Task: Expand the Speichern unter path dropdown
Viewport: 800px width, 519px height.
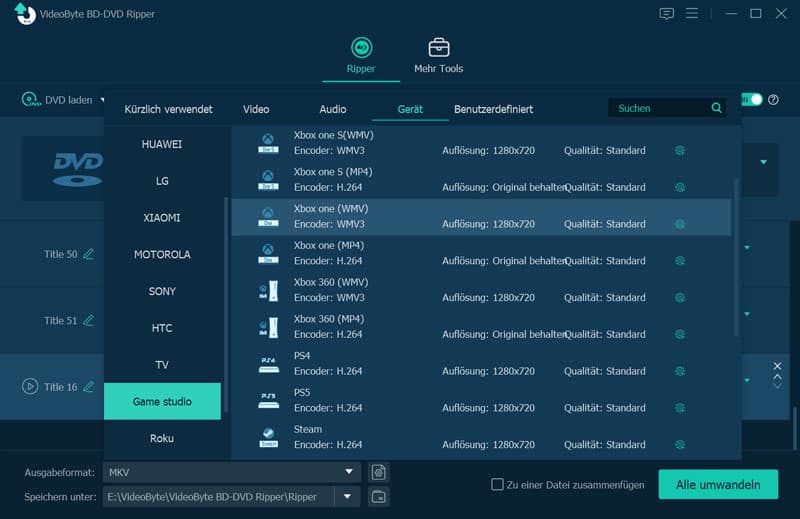Action: pos(347,496)
